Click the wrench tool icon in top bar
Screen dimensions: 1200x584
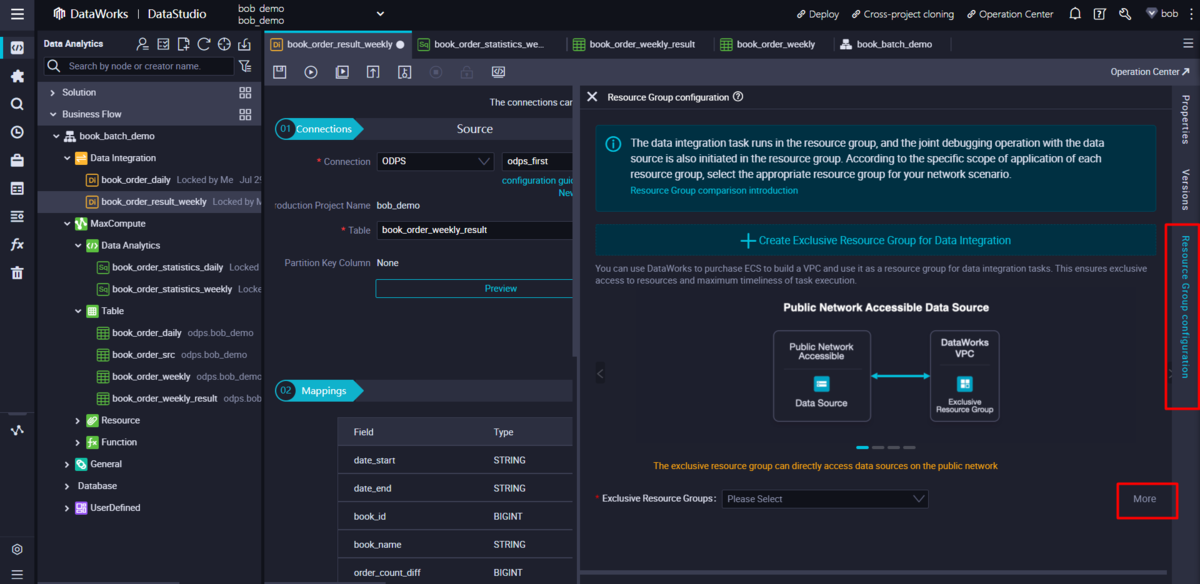[1125, 14]
